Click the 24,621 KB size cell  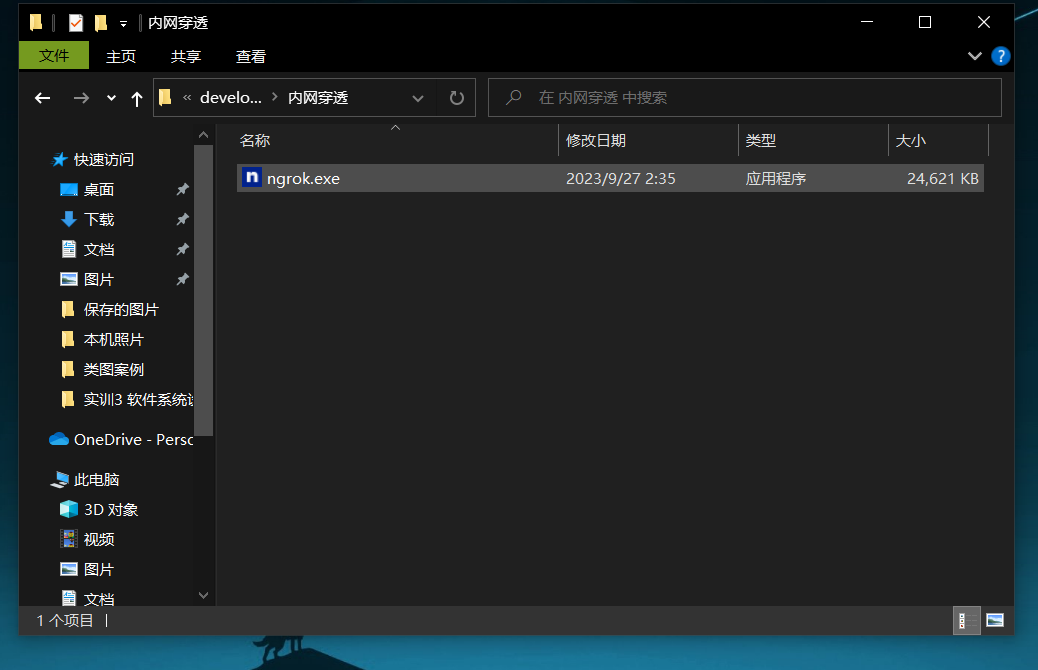[943, 179]
